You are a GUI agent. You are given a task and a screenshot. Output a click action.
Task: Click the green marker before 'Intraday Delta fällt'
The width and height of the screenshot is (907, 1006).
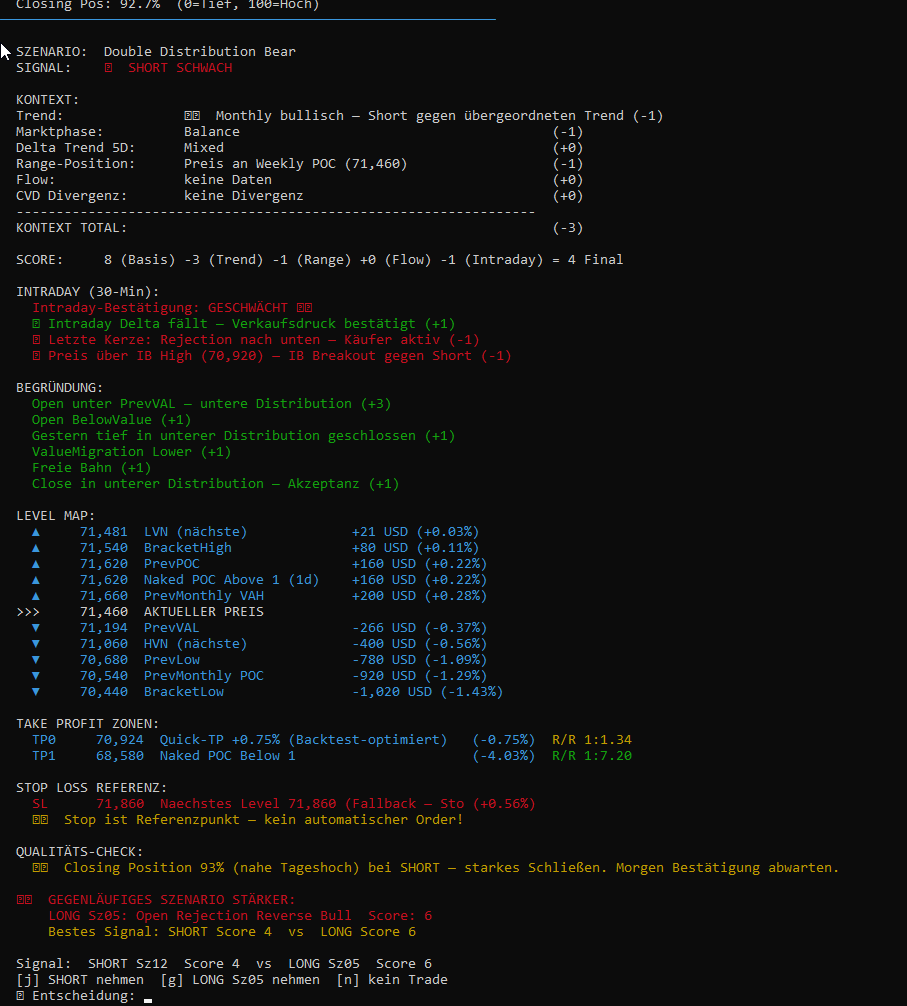coord(37,324)
